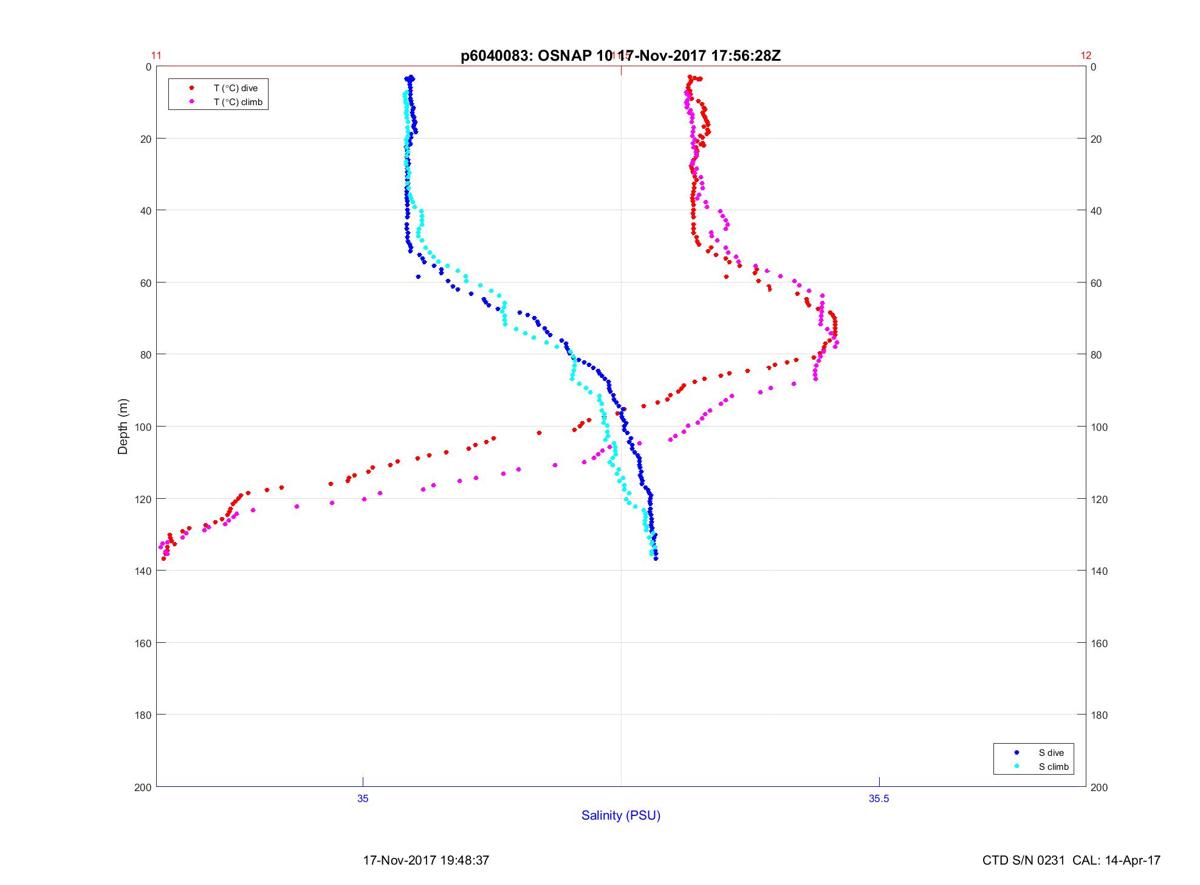Click the '35' salinity tick label
The width and height of the screenshot is (1200, 885).
pyautogui.click(x=363, y=798)
